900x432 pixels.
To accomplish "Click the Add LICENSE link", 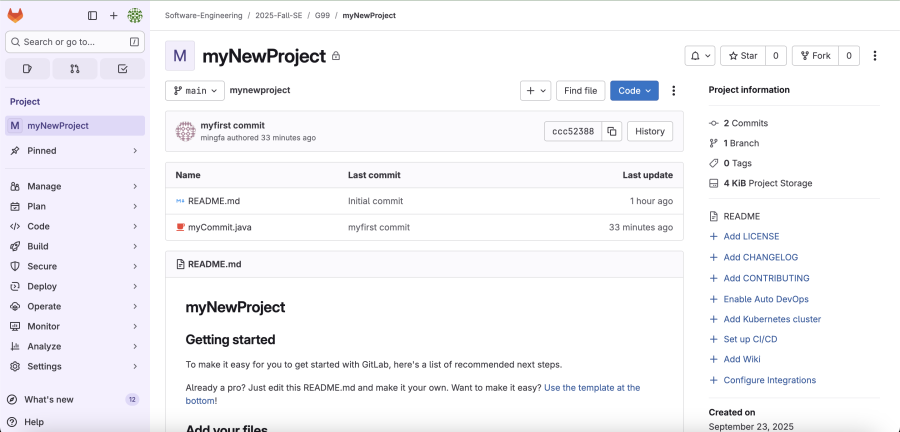I will point(750,236).
